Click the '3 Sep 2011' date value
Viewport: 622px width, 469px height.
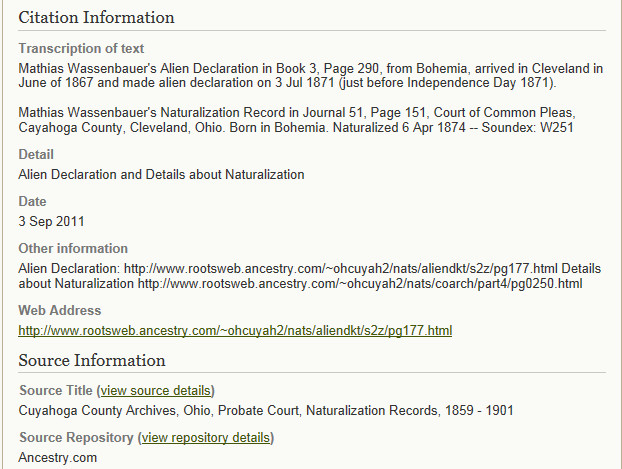tap(51, 221)
